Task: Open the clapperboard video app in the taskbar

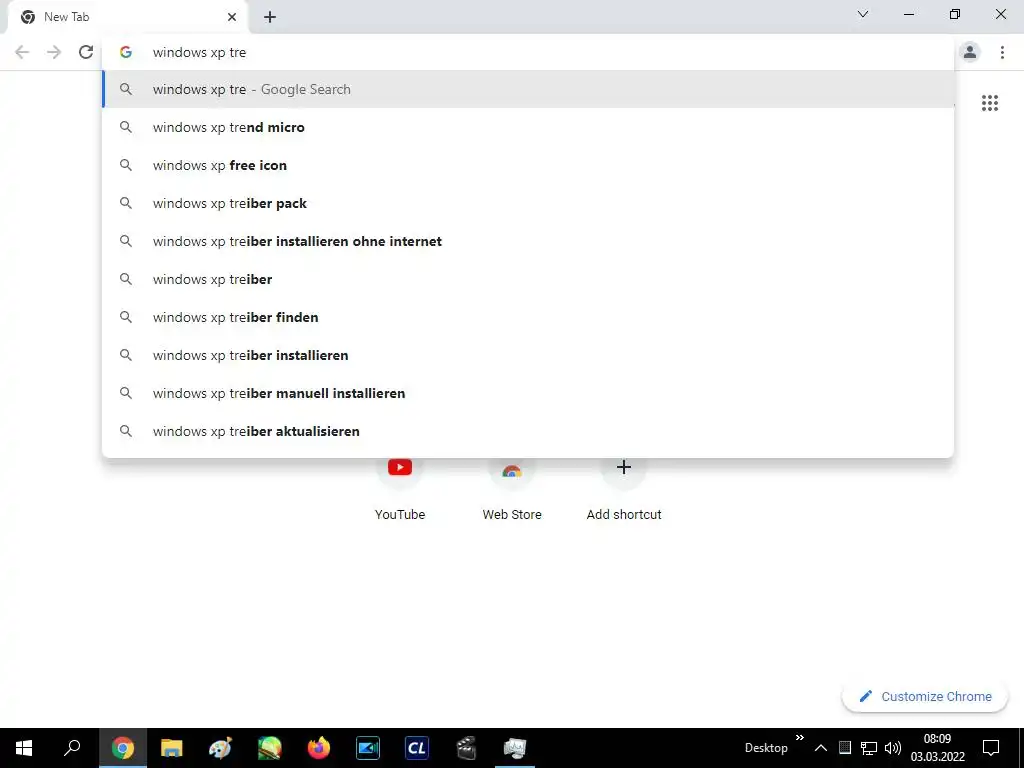Action: pyautogui.click(x=466, y=748)
